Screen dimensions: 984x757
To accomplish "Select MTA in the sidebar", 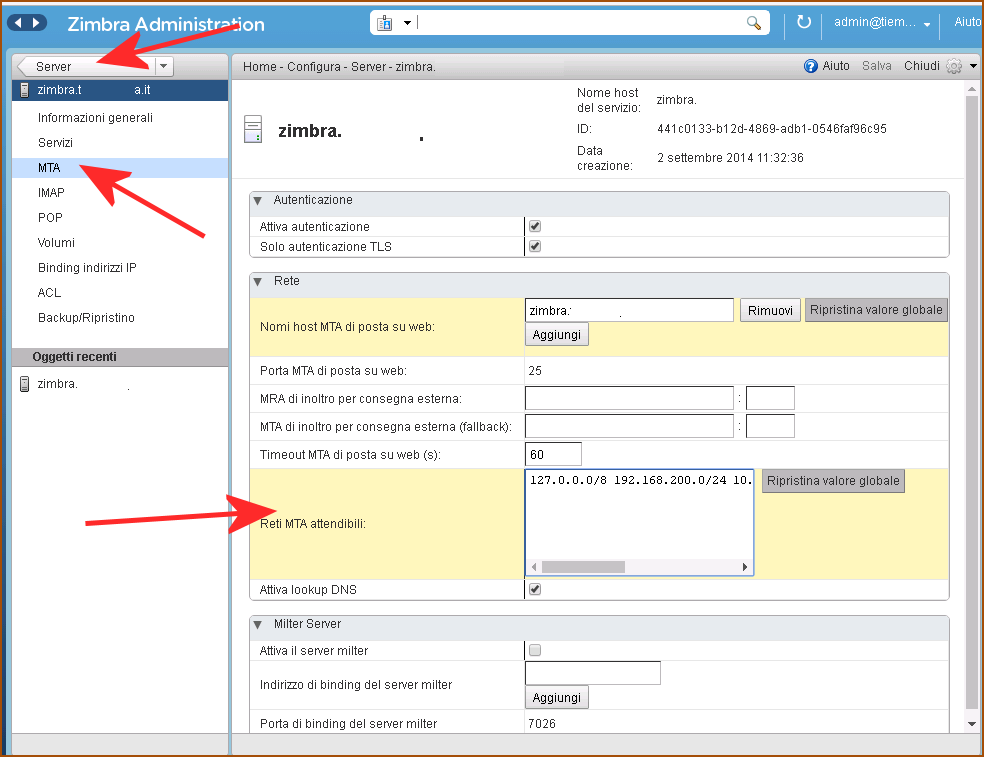I will (x=120, y=168).
